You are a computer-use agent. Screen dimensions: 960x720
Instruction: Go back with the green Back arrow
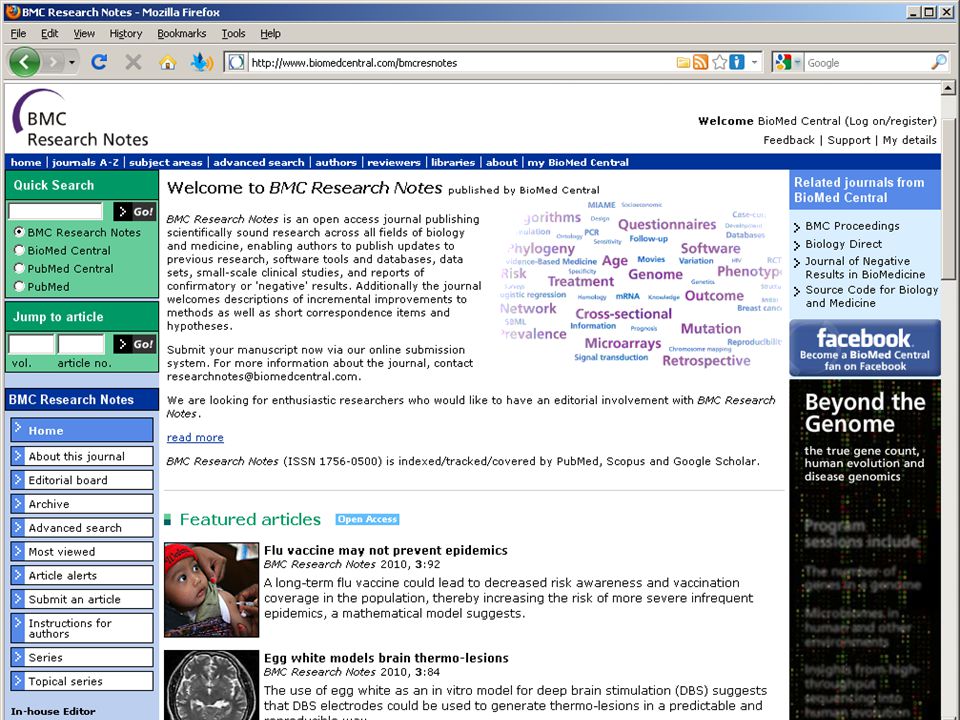click(24, 62)
